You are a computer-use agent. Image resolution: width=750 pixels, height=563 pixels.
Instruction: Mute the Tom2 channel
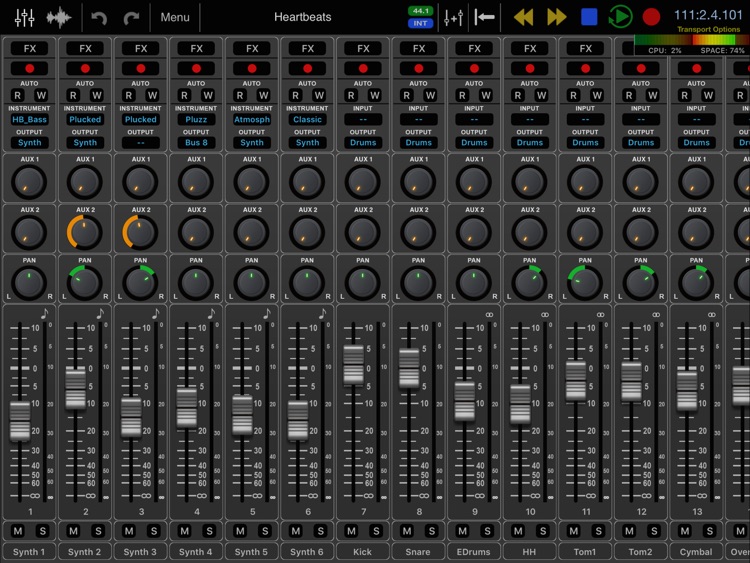(629, 530)
